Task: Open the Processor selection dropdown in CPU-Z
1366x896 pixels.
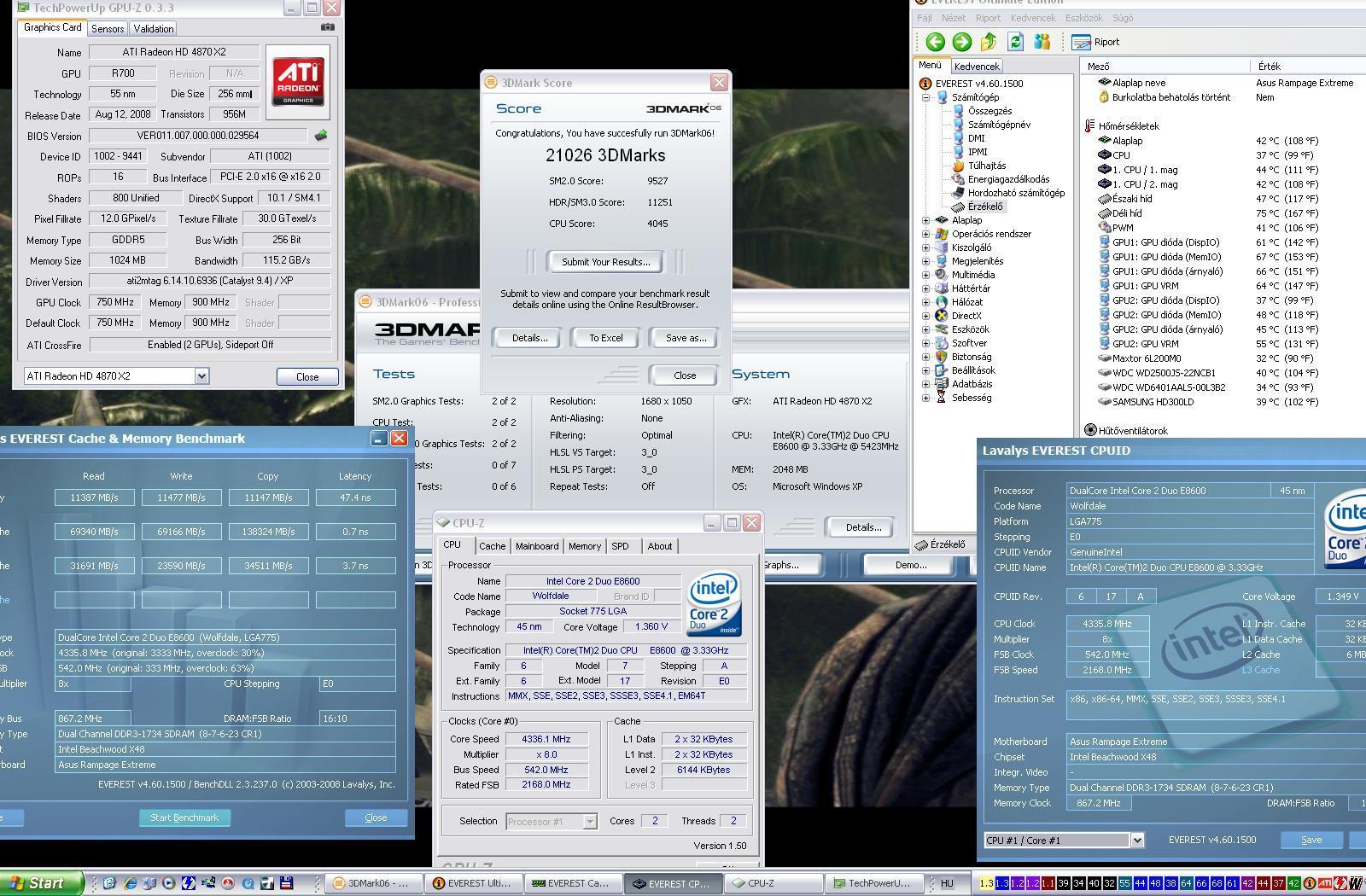Action: (x=589, y=821)
